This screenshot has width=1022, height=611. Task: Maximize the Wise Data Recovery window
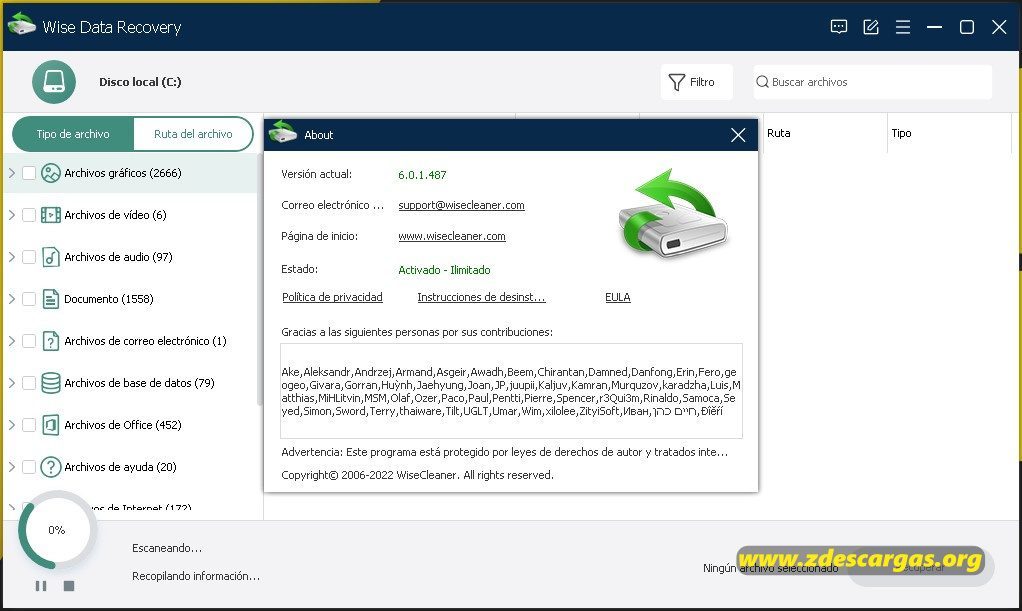967,27
